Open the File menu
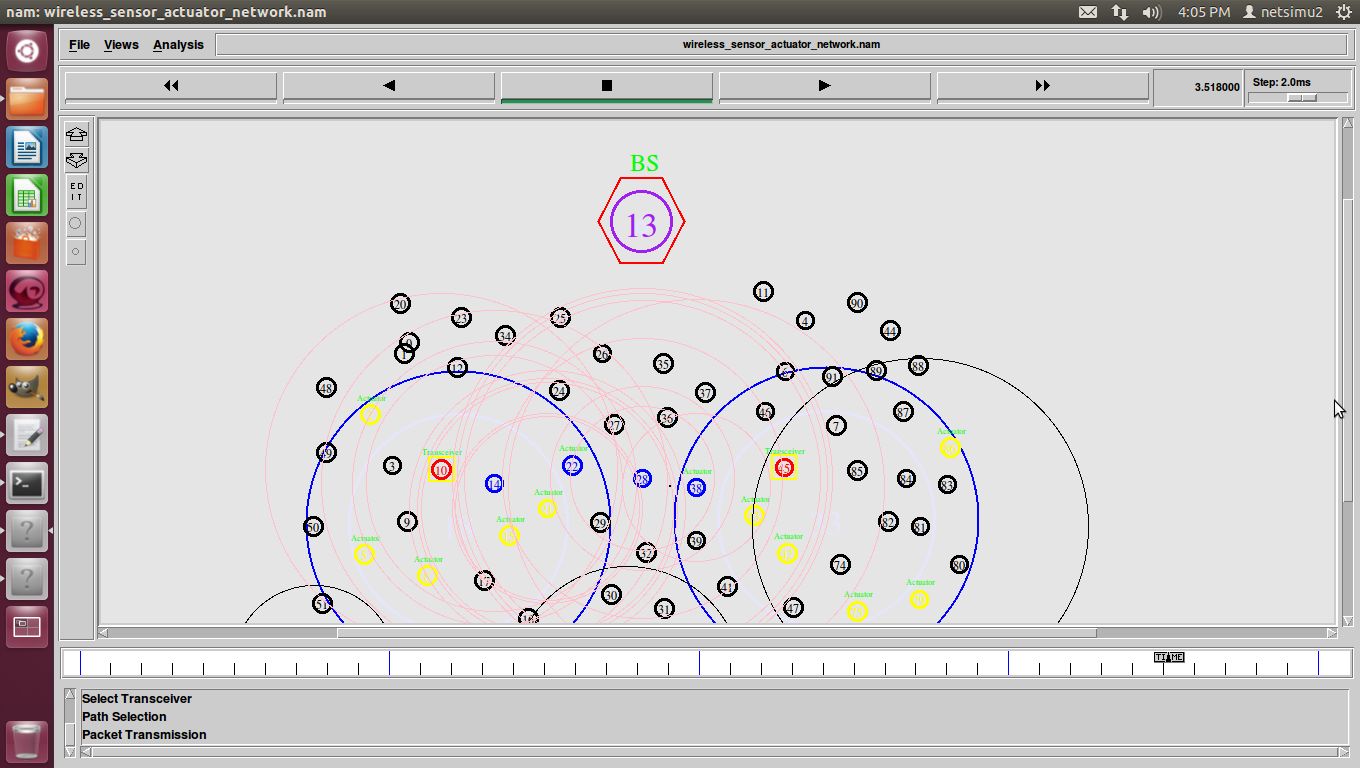 pos(79,45)
